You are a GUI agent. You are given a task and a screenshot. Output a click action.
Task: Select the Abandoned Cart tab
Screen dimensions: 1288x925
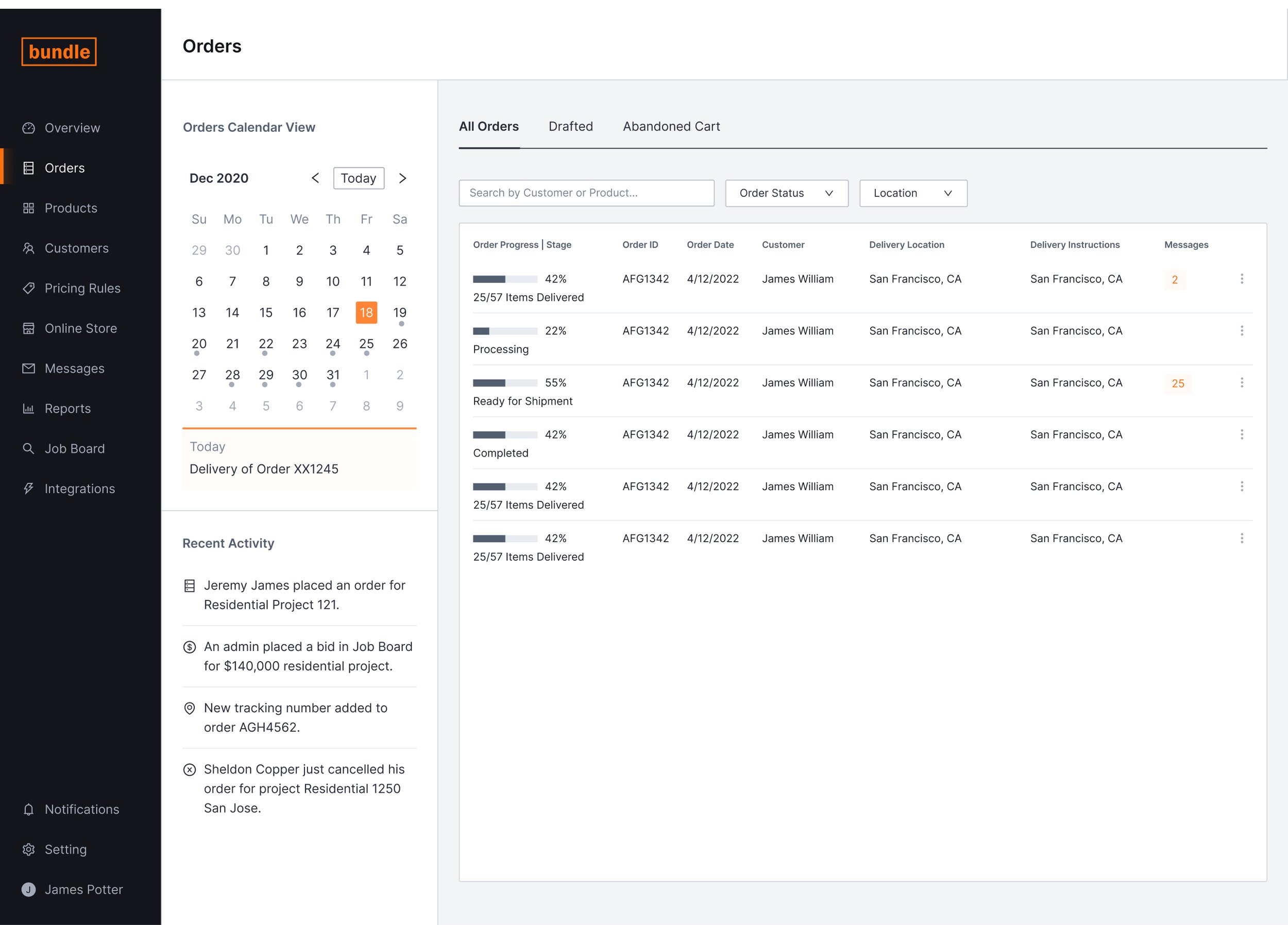671,126
